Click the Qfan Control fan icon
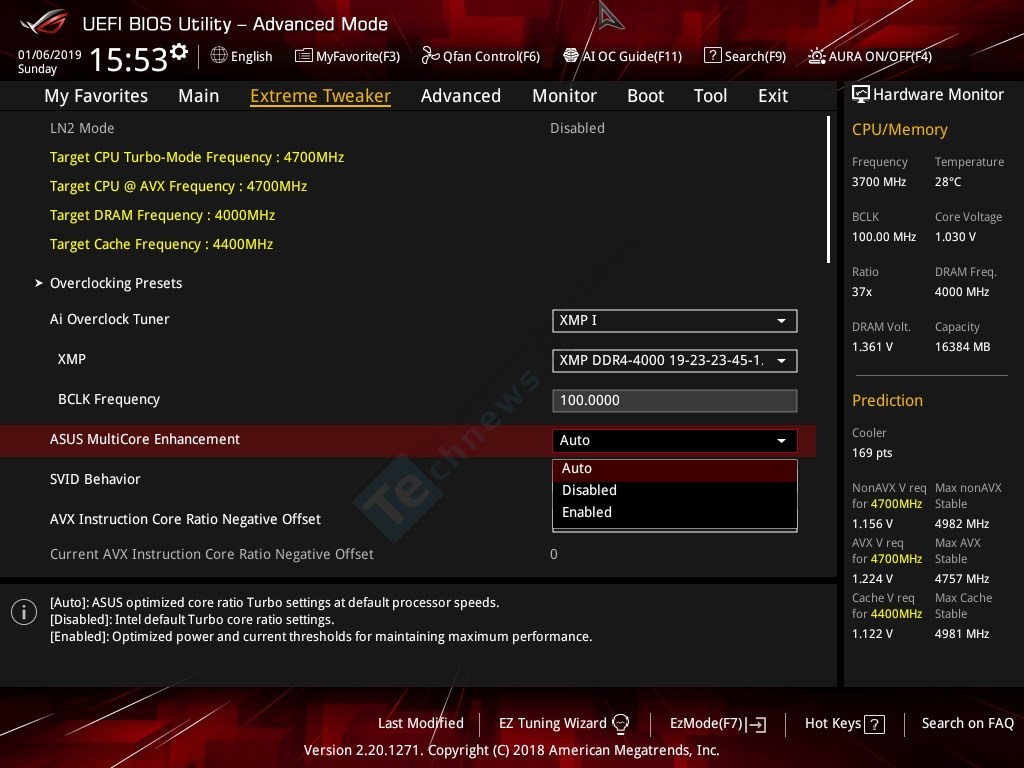Viewport: 1024px width, 768px height. (430, 56)
